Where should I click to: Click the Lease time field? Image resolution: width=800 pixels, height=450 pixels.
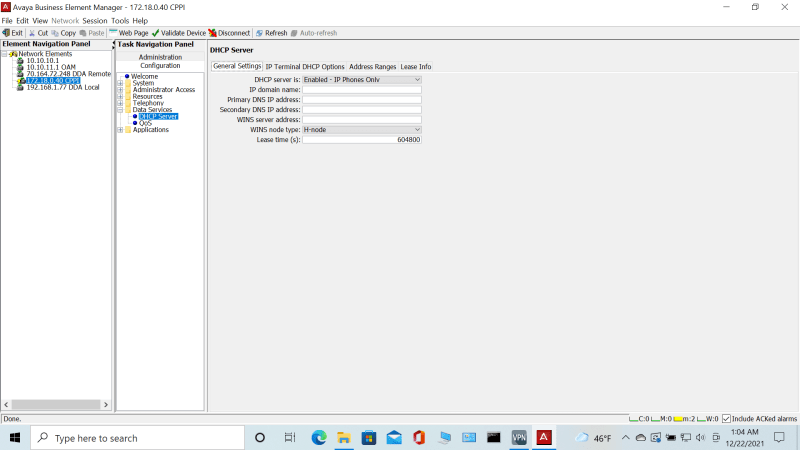click(x=362, y=139)
